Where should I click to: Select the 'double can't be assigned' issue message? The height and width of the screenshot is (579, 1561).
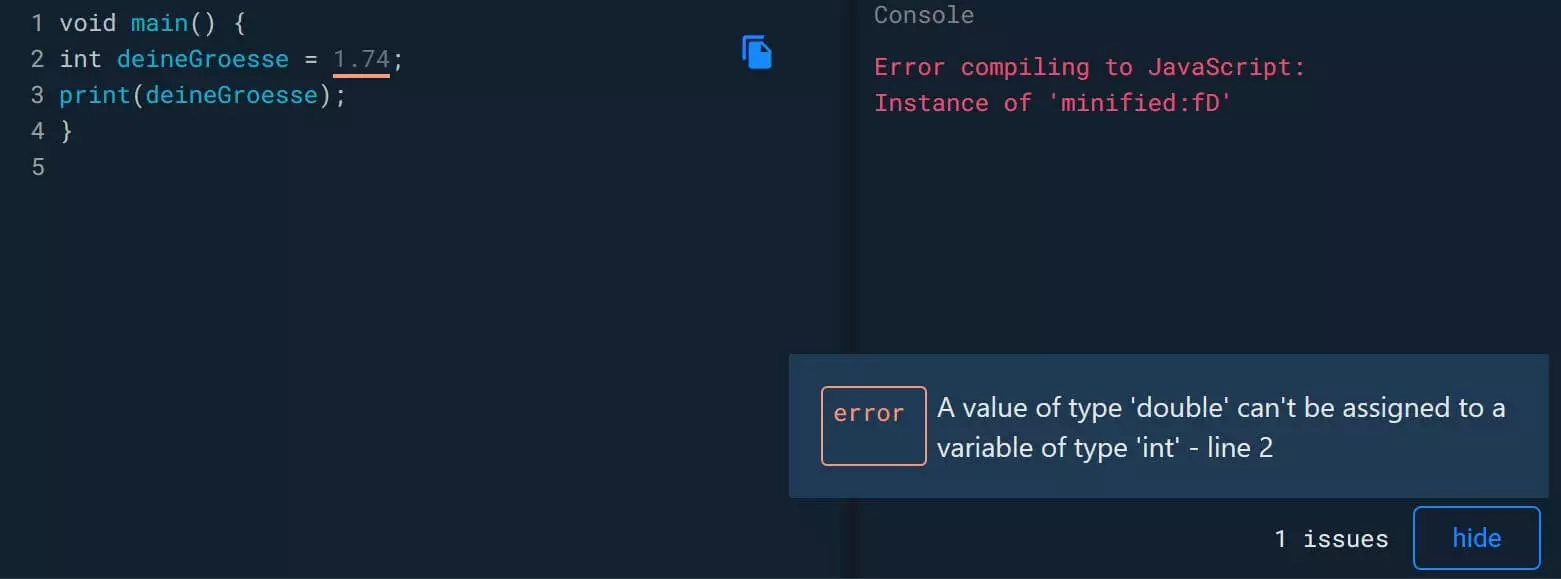coord(1221,427)
